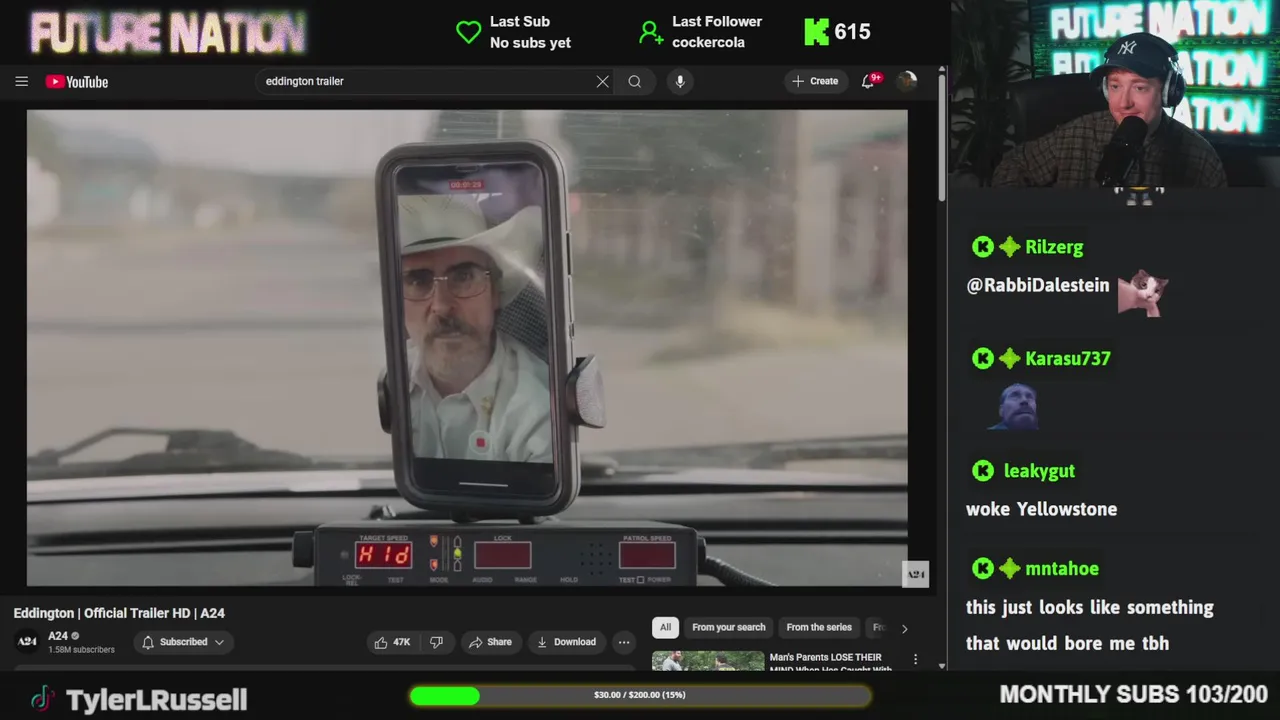Click the search field containing eddington trailer
The image size is (1280, 720).
click(x=428, y=81)
